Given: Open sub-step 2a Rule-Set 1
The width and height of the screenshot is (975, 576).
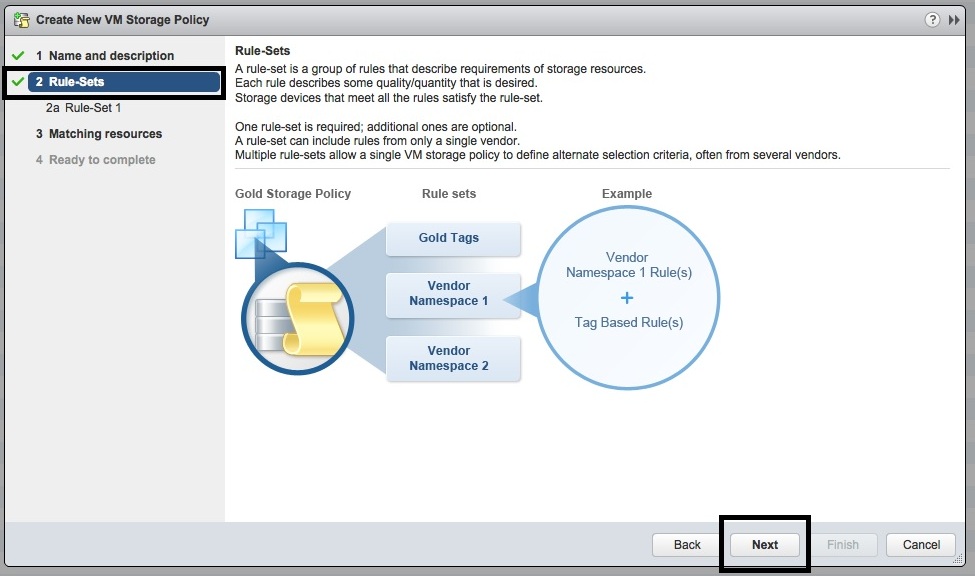Looking at the screenshot, I should [84, 108].
